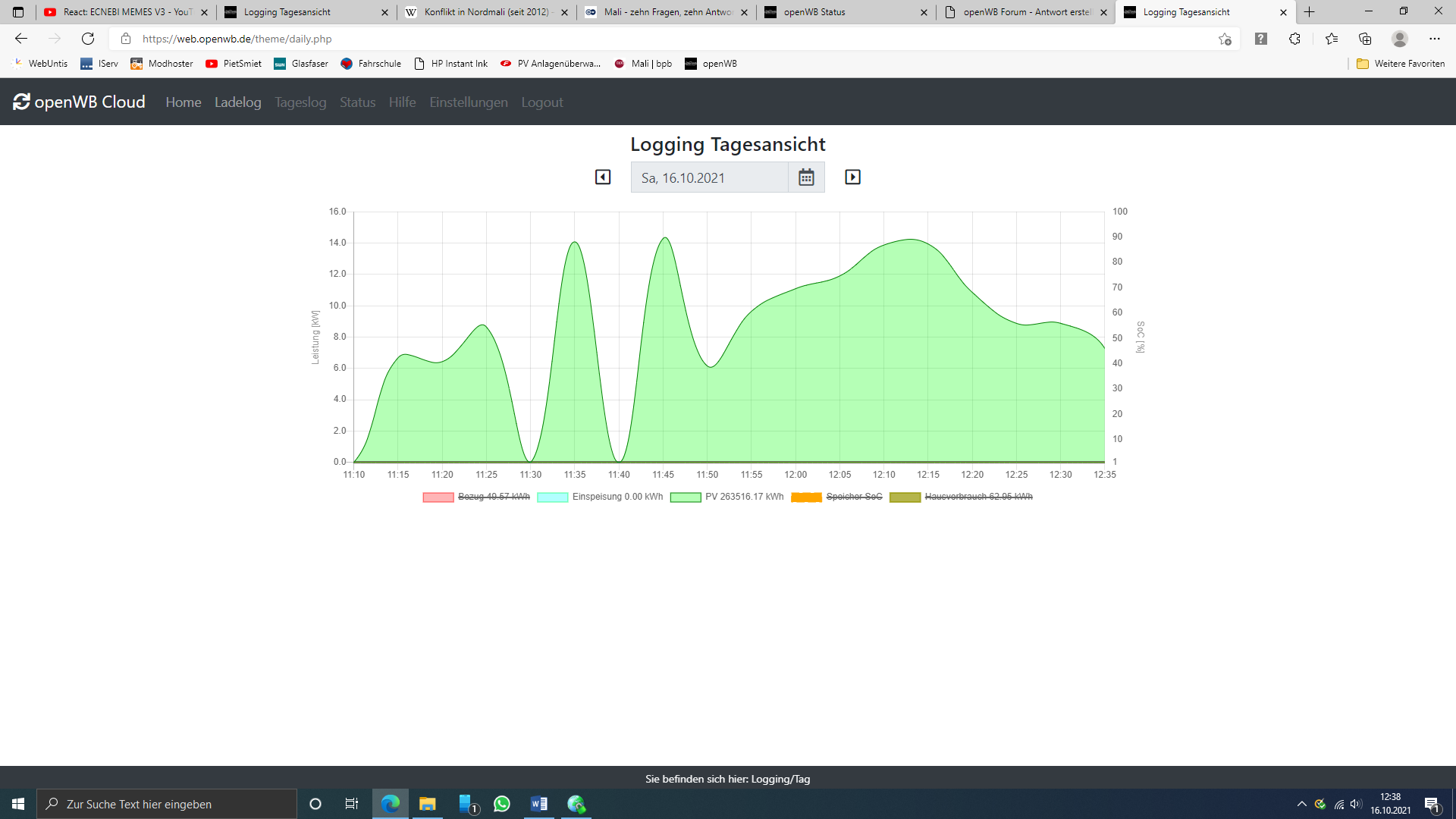This screenshot has width=1456, height=819.
Task: Click the openWB Cloud logo
Action: pos(80,102)
